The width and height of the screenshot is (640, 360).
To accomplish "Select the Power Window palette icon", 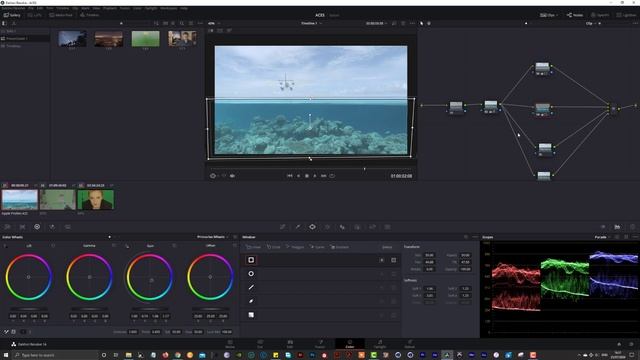I will 312,227.
